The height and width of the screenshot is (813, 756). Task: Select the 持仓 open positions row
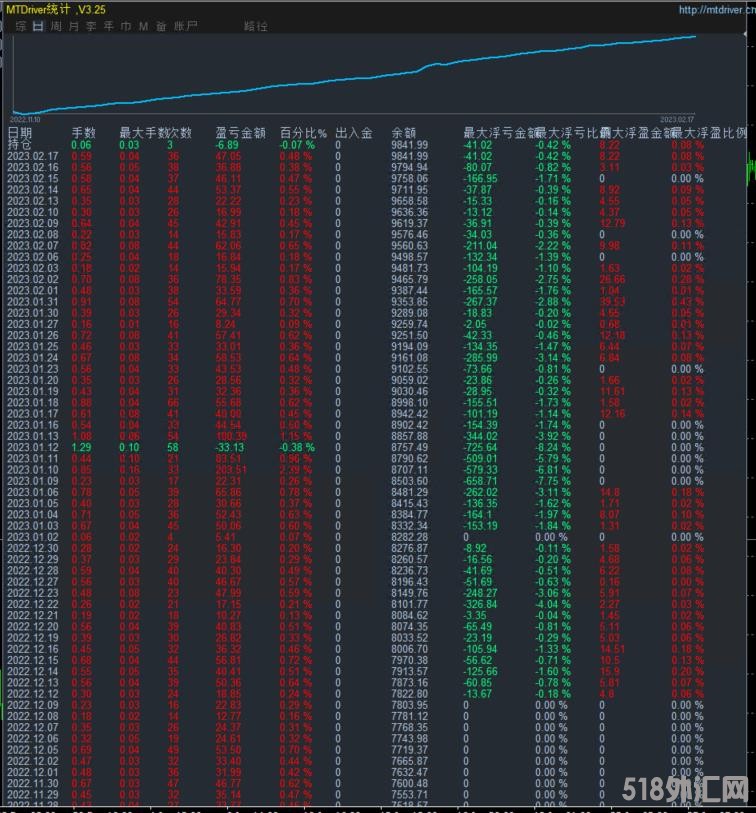point(20,145)
